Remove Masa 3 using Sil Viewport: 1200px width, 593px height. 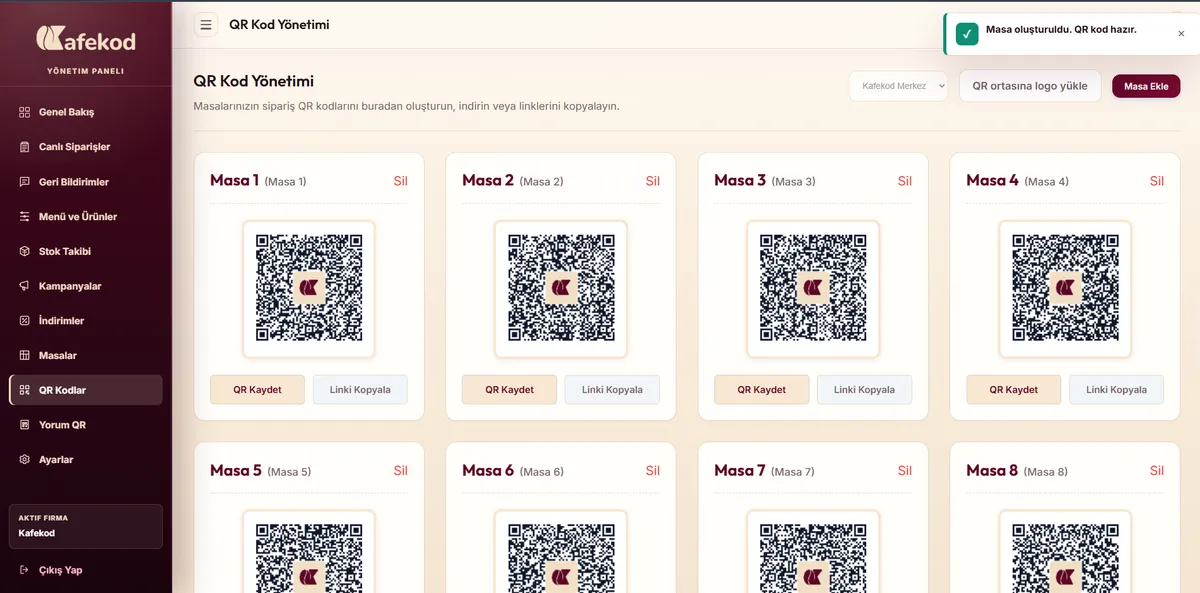coord(904,181)
